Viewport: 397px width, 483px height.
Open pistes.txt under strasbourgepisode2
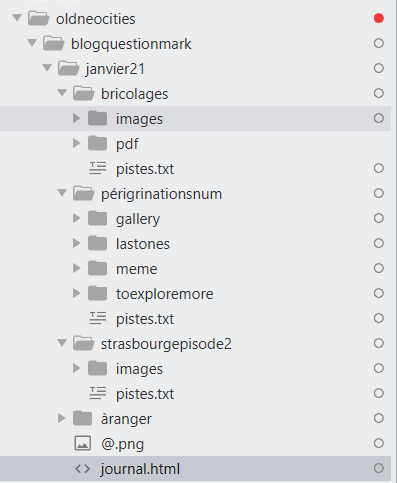(145, 394)
